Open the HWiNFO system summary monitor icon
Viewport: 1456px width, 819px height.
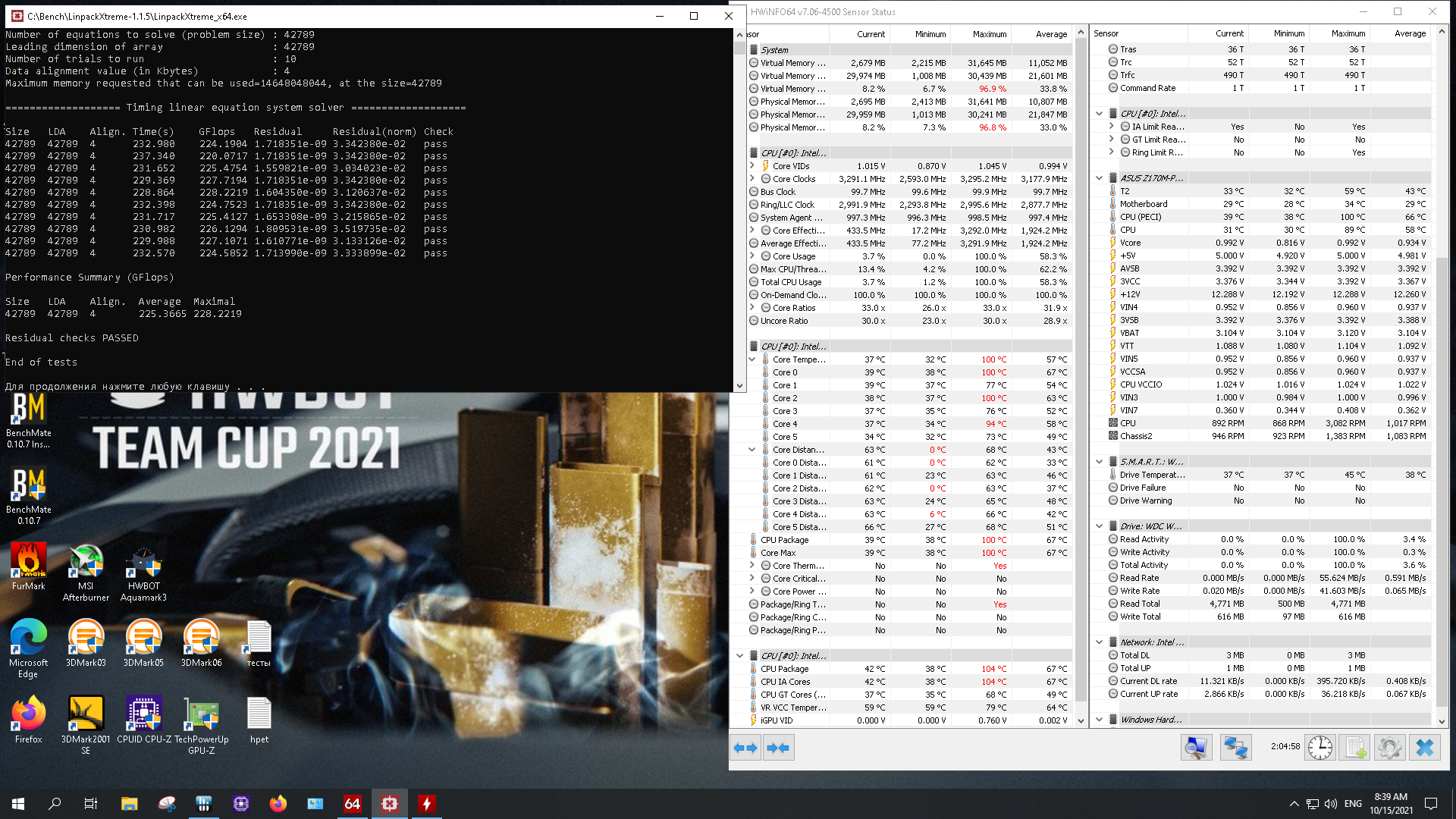coord(1196,748)
